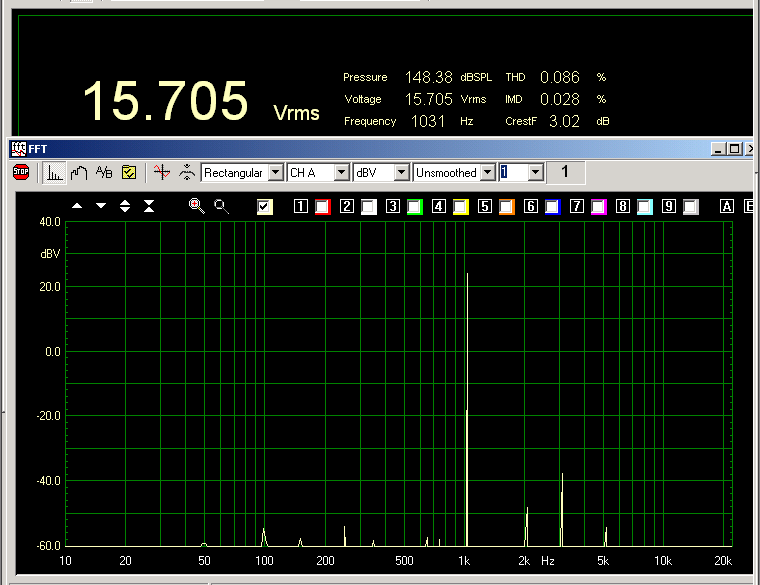Click overlay button A

click(x=726, y=207)
